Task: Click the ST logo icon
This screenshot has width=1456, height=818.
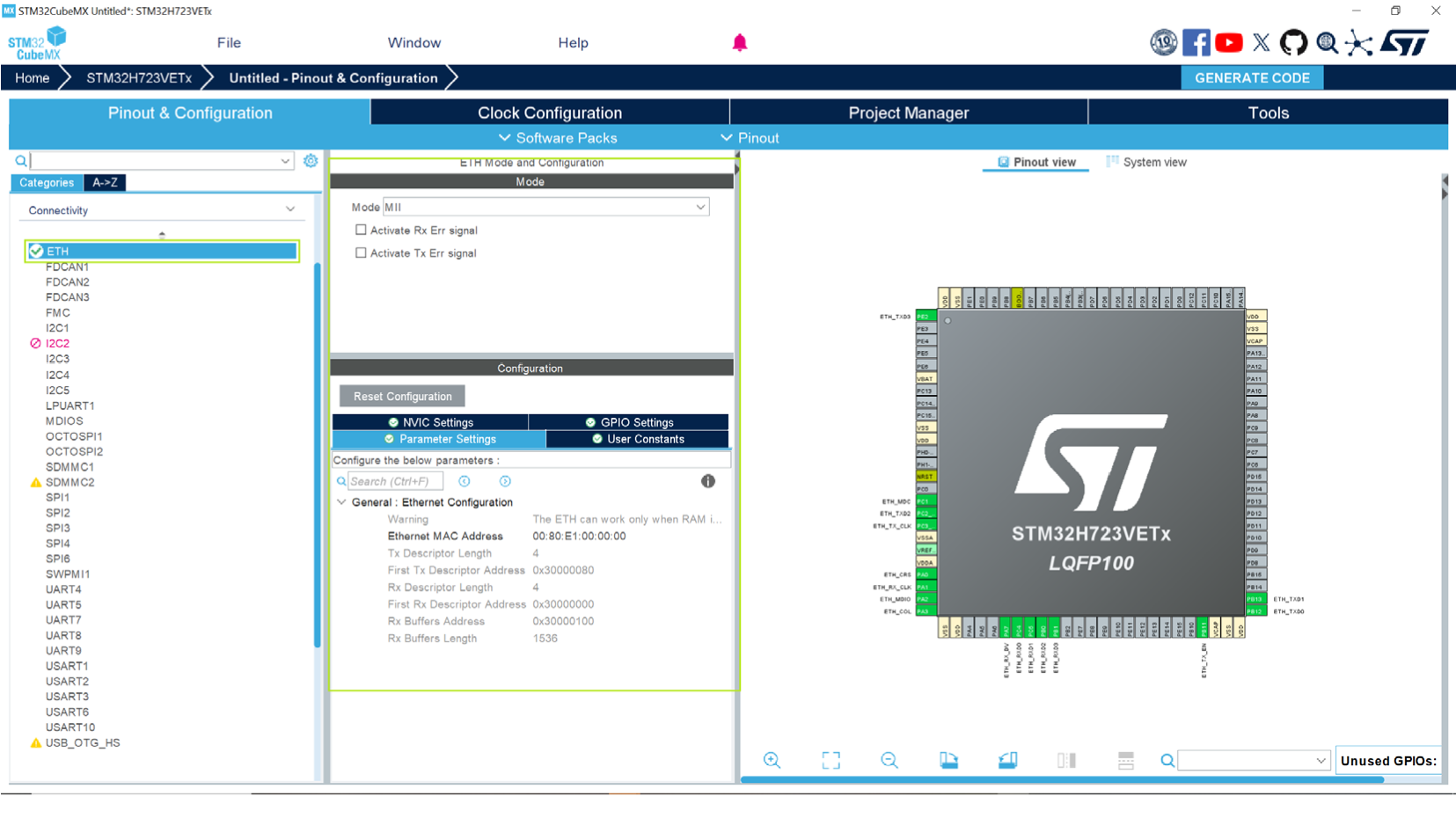Action: [x=1405, y=42]
